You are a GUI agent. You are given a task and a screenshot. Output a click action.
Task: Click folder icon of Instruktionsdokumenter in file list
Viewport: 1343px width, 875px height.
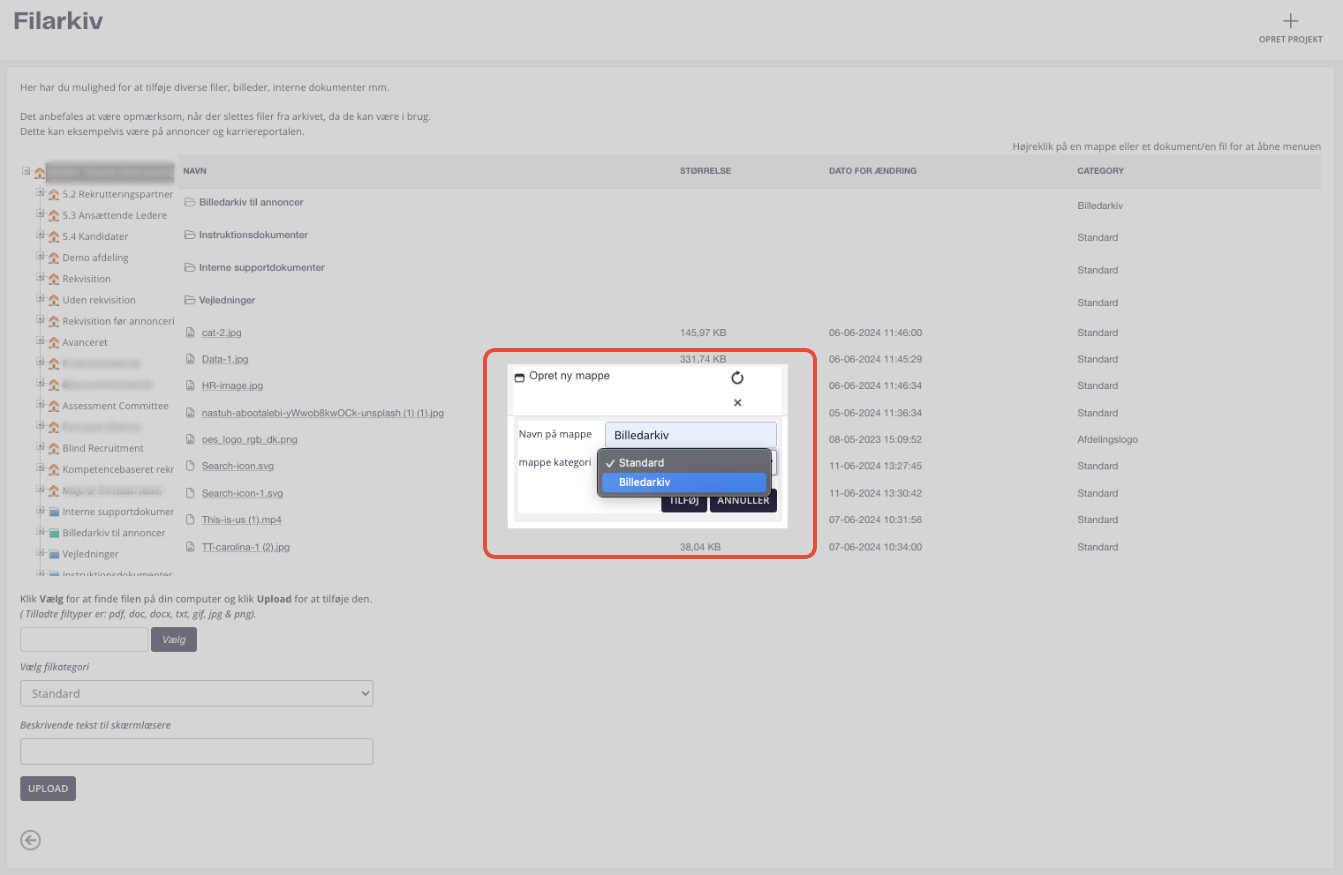pyautogui.click(x=190, y=235)
